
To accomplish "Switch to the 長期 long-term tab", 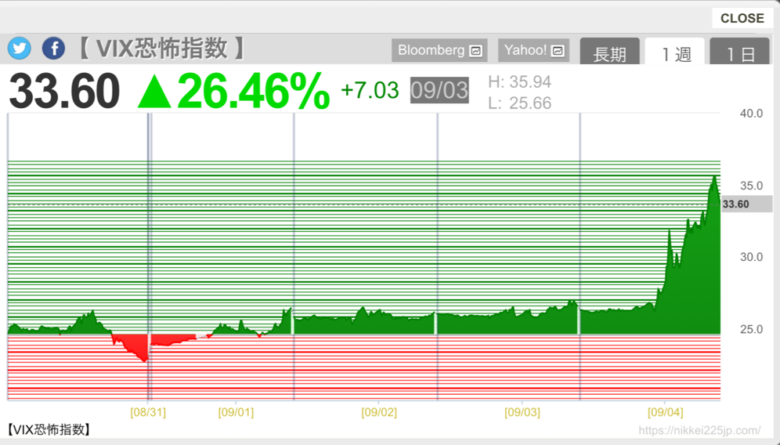I will (x=609, y=52).
